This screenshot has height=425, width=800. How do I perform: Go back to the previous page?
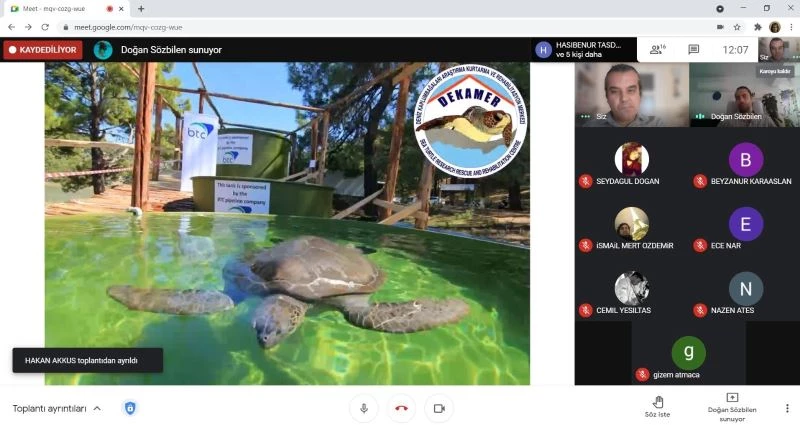point(11,27)
